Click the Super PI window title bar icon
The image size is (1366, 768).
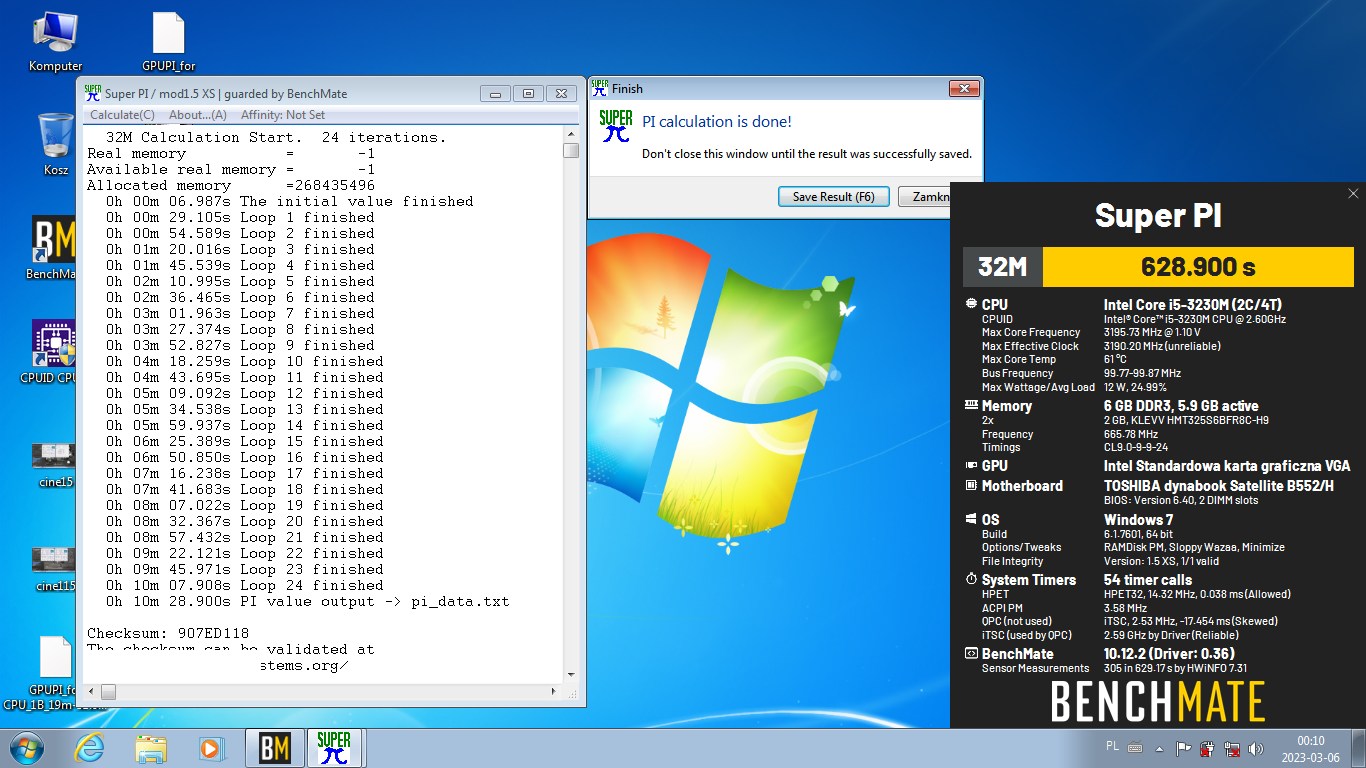pos(93,93)
